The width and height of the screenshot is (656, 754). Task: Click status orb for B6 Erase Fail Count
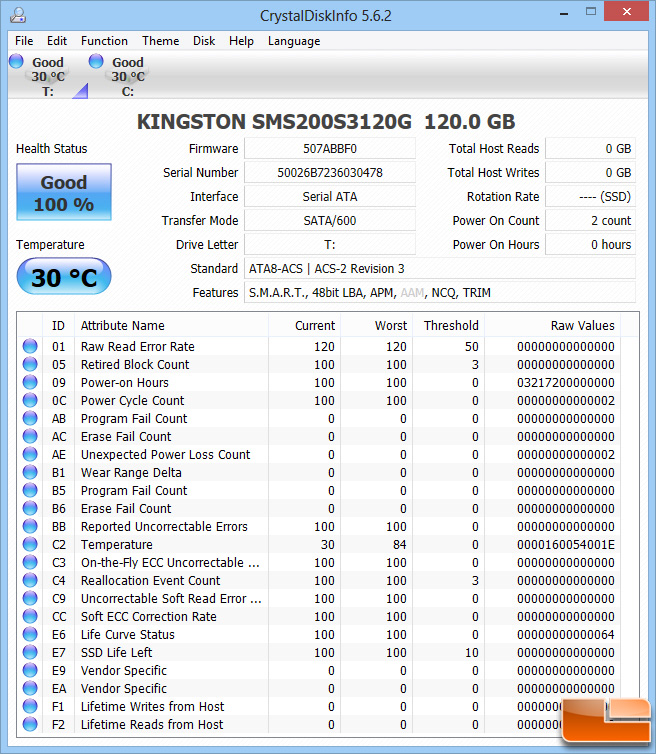(30, 508)
